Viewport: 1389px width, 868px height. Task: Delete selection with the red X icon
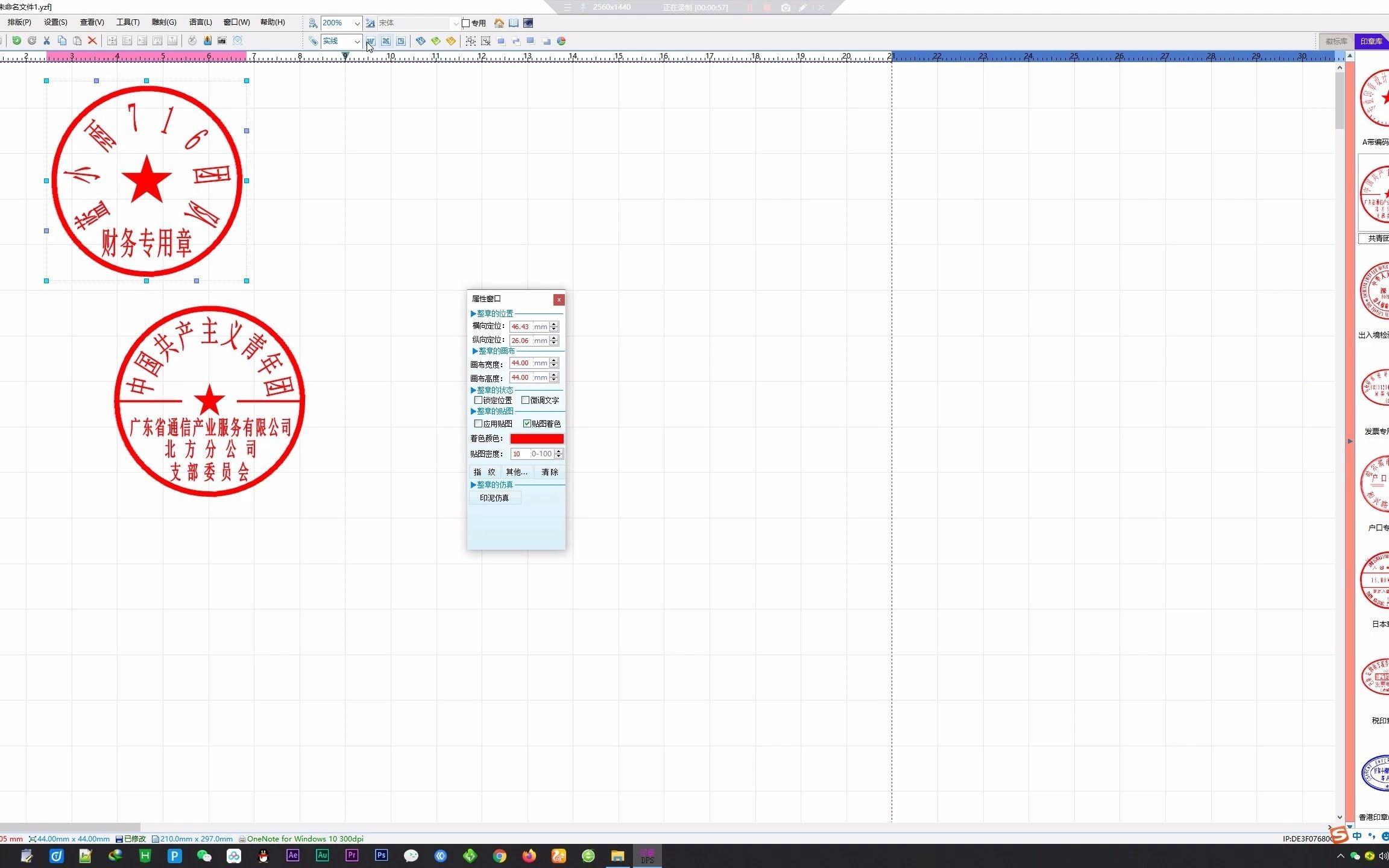pyautogui.click(x=92, y=40)
